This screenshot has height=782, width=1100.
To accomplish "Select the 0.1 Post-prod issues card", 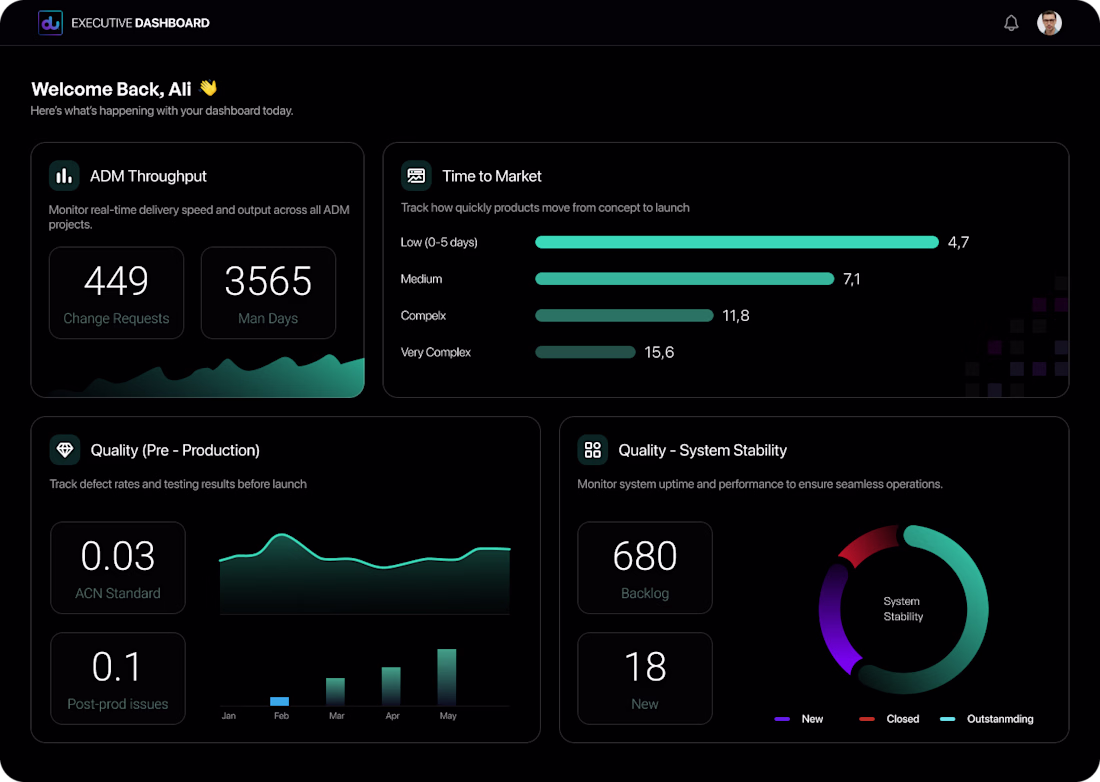I will pyautogui.click(x=118, y=678).
